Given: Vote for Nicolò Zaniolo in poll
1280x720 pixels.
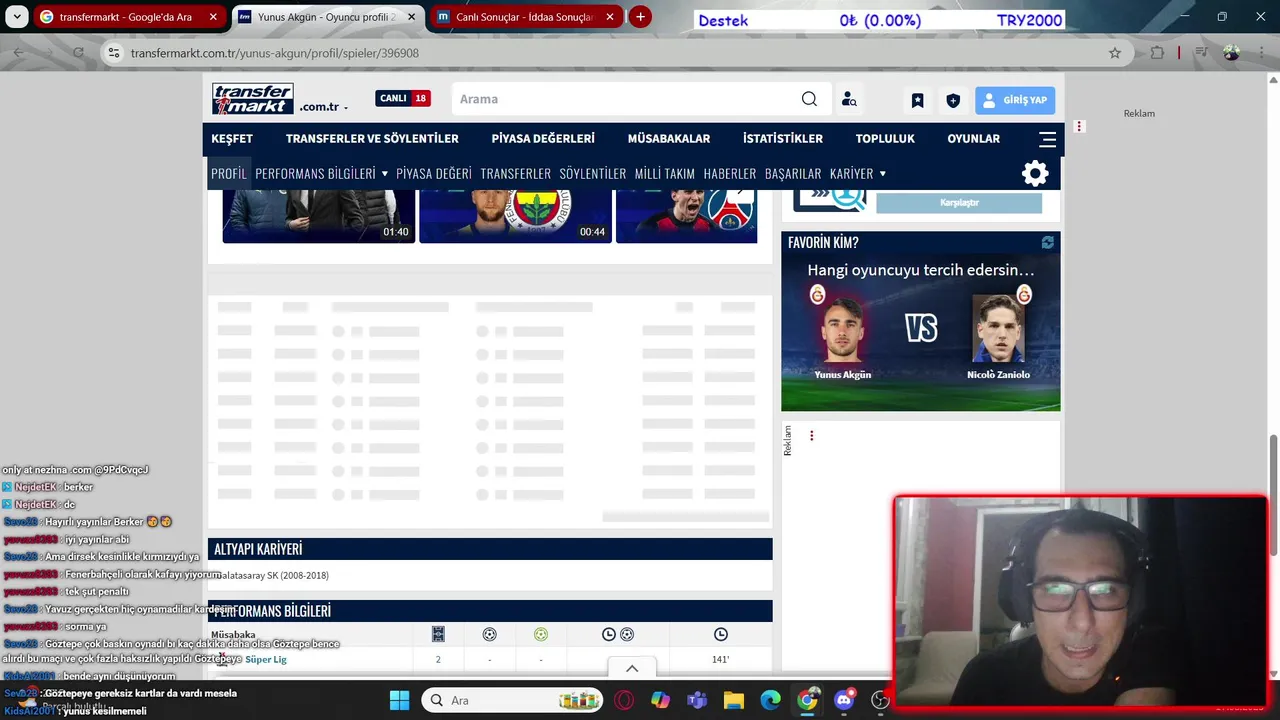Looking at the screenshot, I should [998, 333].
